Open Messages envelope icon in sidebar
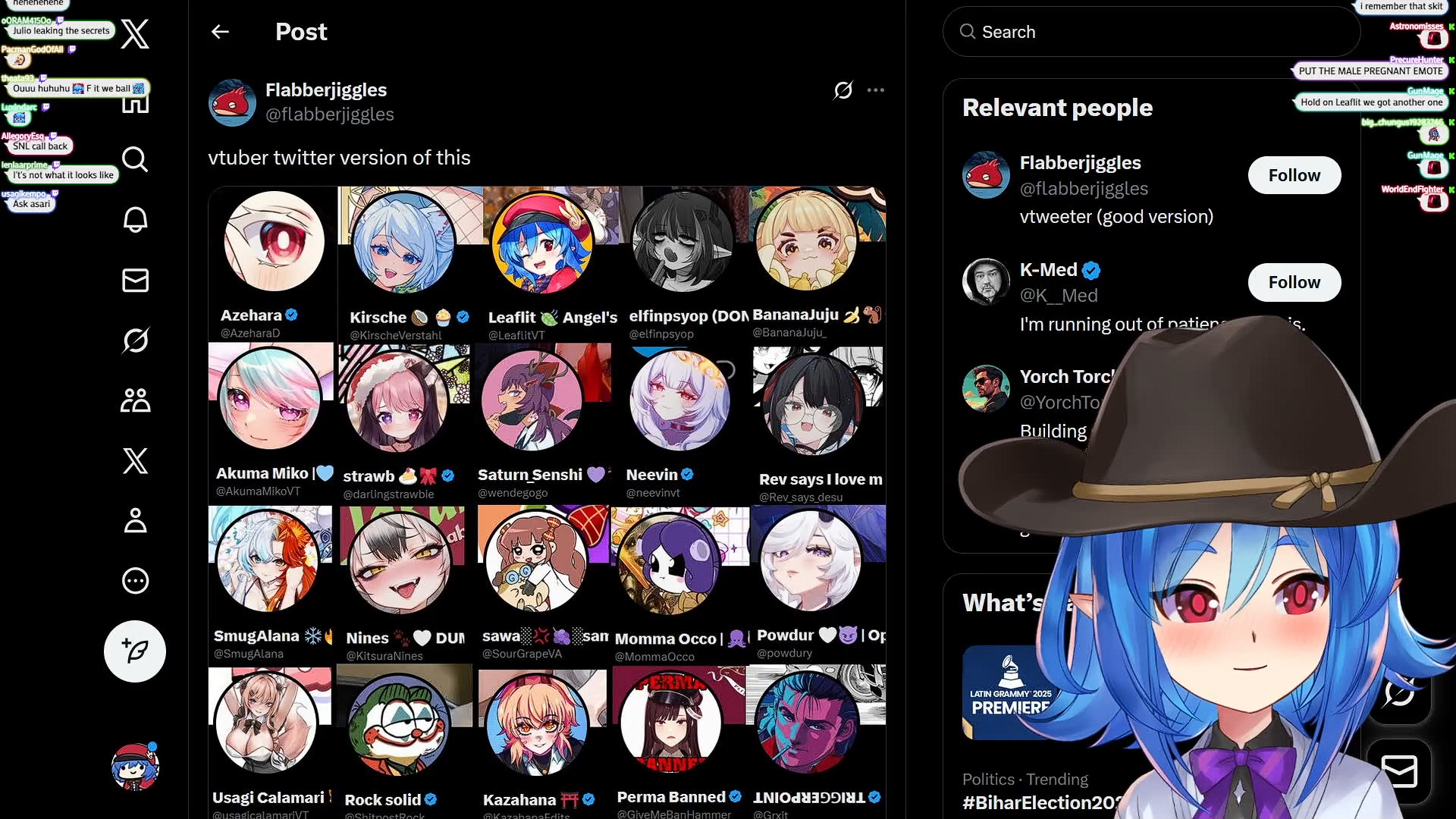 click(x=135, y=280)
